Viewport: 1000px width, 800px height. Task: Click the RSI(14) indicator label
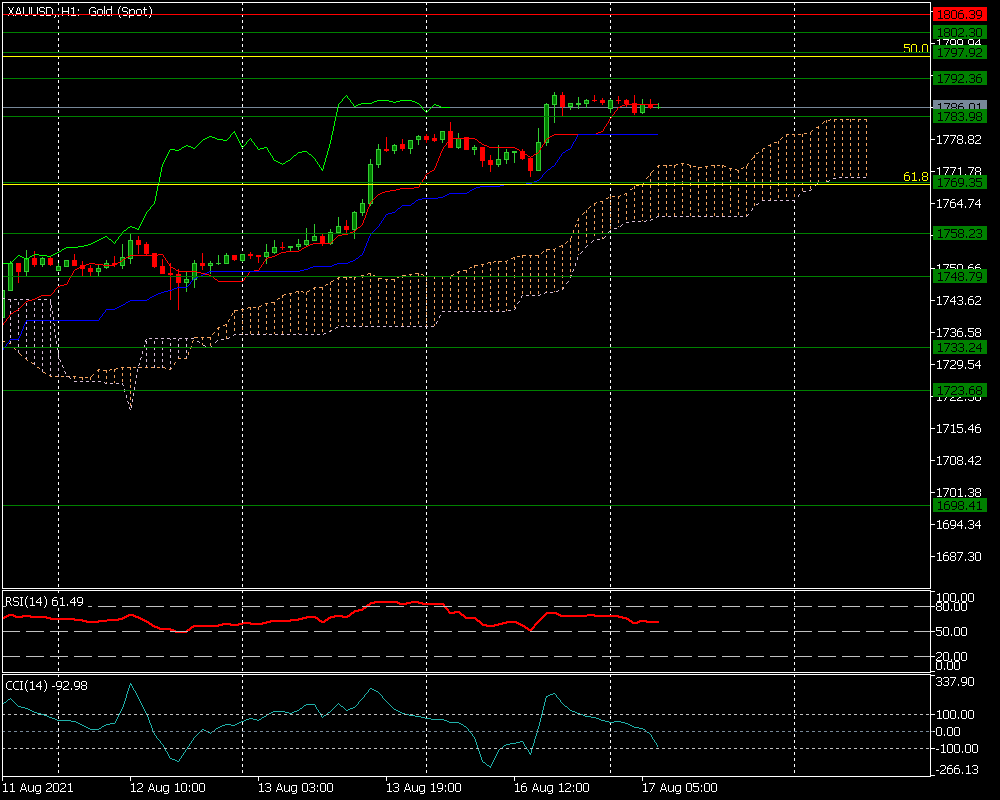pyautogui.click(x=45, y=601)
